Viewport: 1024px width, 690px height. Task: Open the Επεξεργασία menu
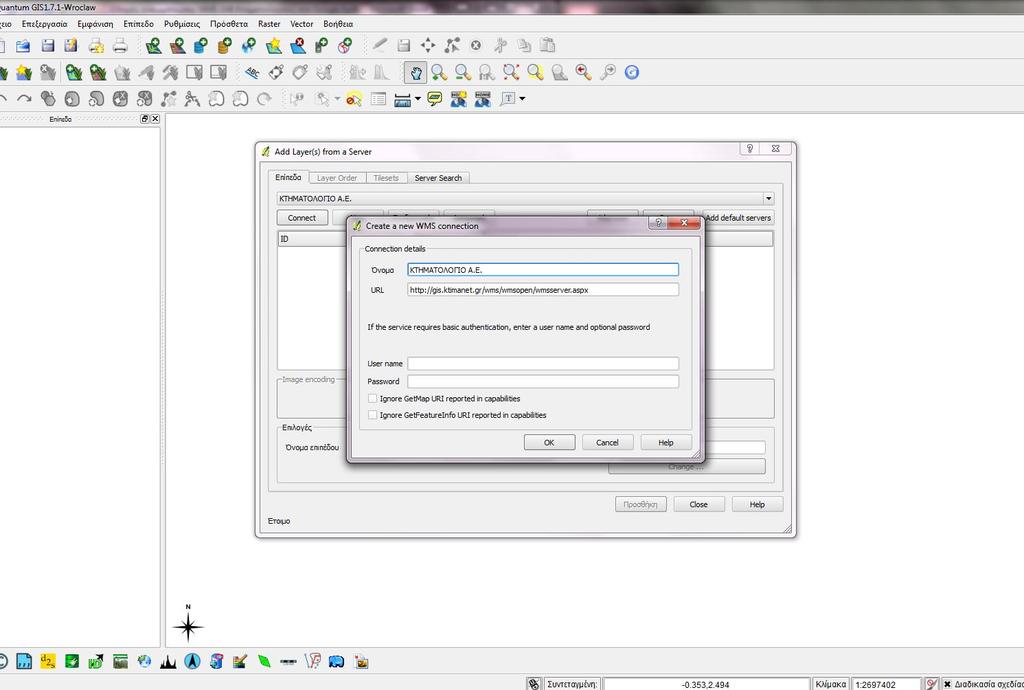44,24
